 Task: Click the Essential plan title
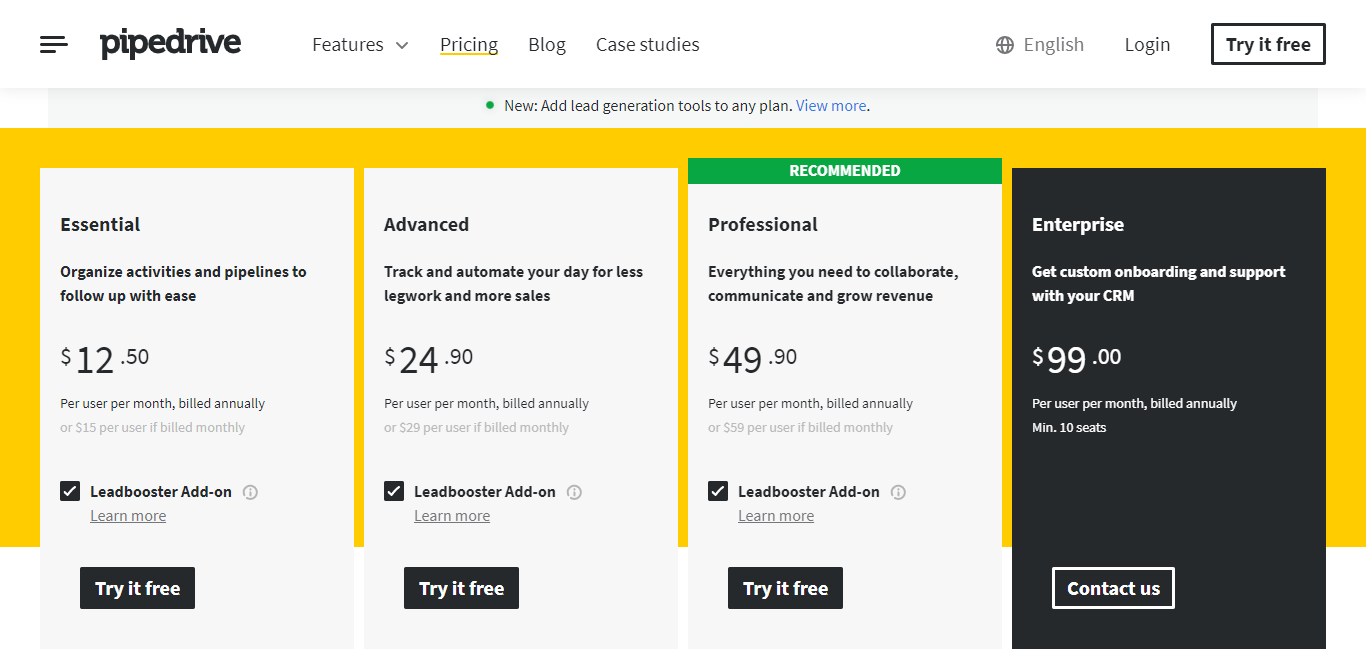(x=100, y=224)
